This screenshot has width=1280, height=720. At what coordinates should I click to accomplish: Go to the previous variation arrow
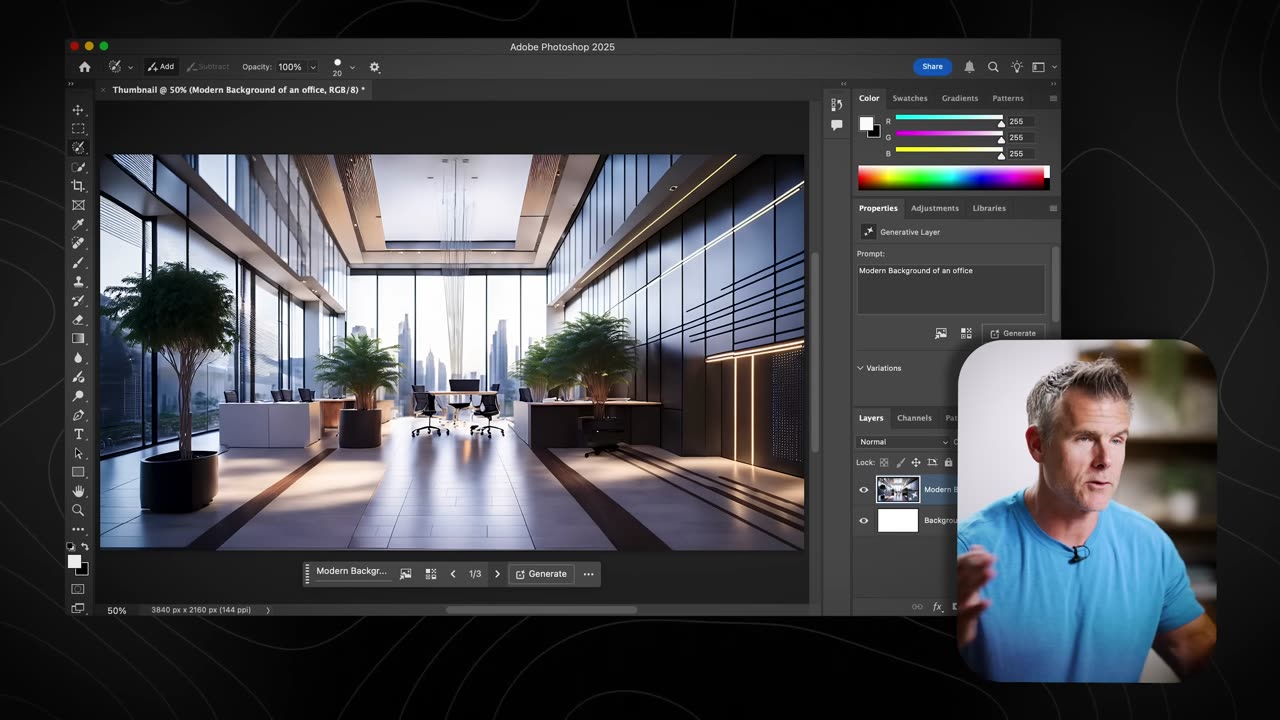point(453,574)
